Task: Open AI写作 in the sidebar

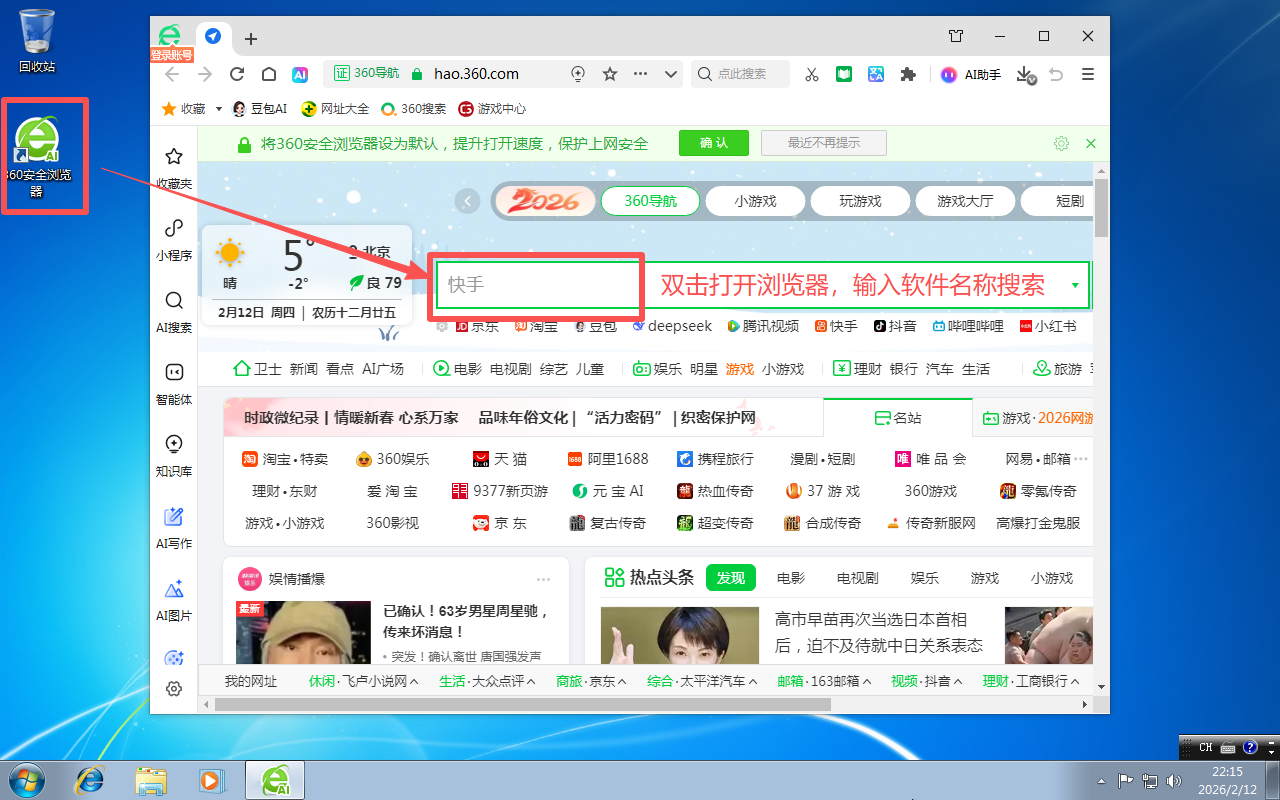Action: [x=174, y=528]
